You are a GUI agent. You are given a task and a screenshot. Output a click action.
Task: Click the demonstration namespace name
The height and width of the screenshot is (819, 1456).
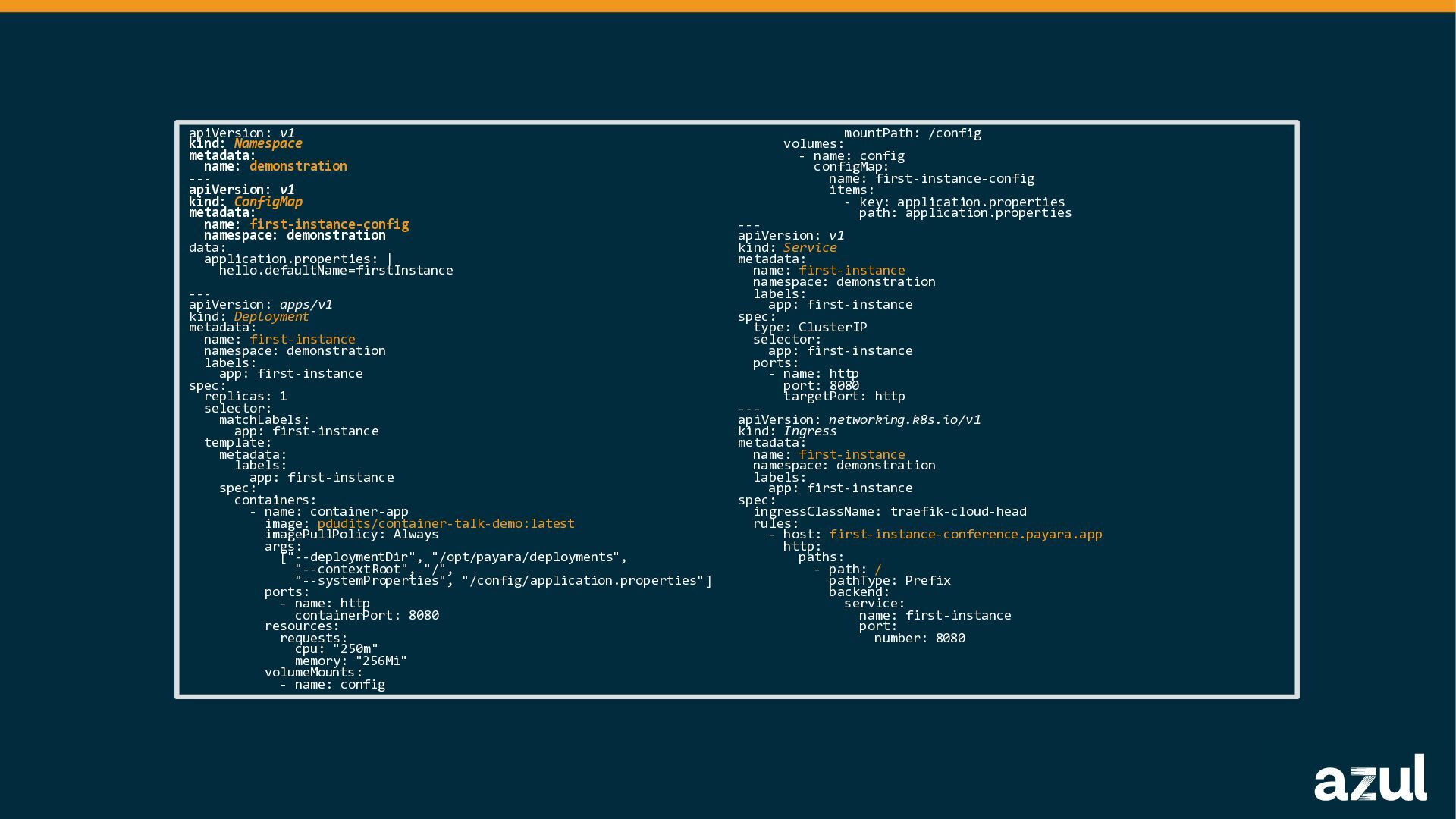tap(298, 166)
